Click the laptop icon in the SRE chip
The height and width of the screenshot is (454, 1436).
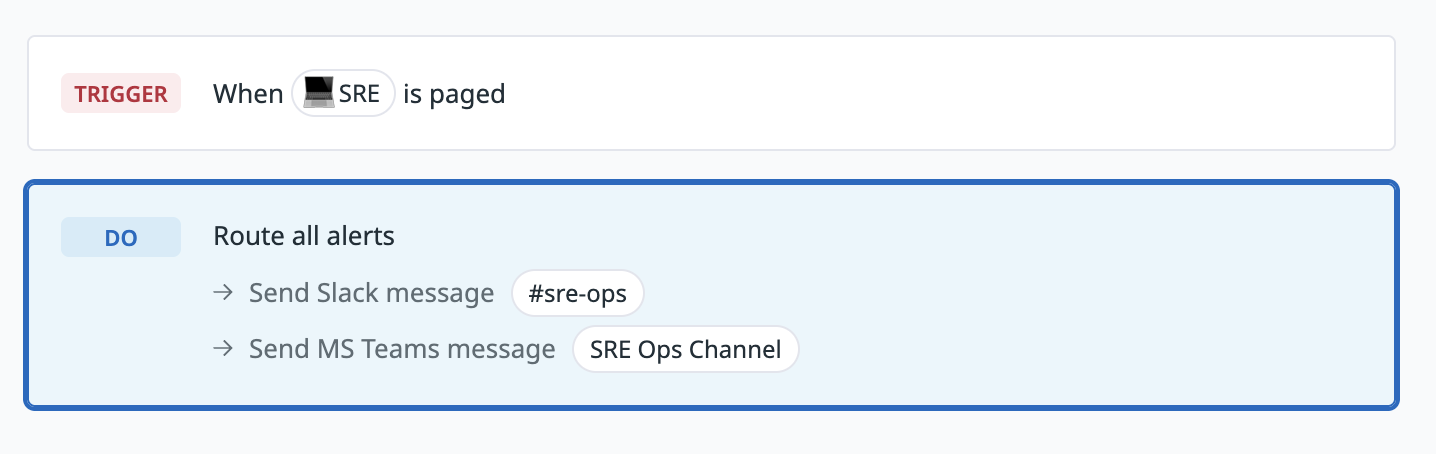320,94
